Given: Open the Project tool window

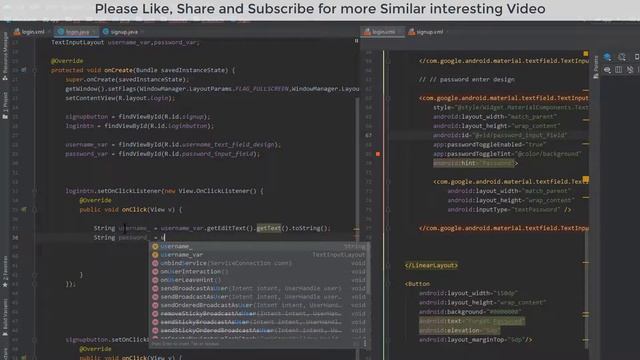Looking at the screenshot, I should click(5, 105).
